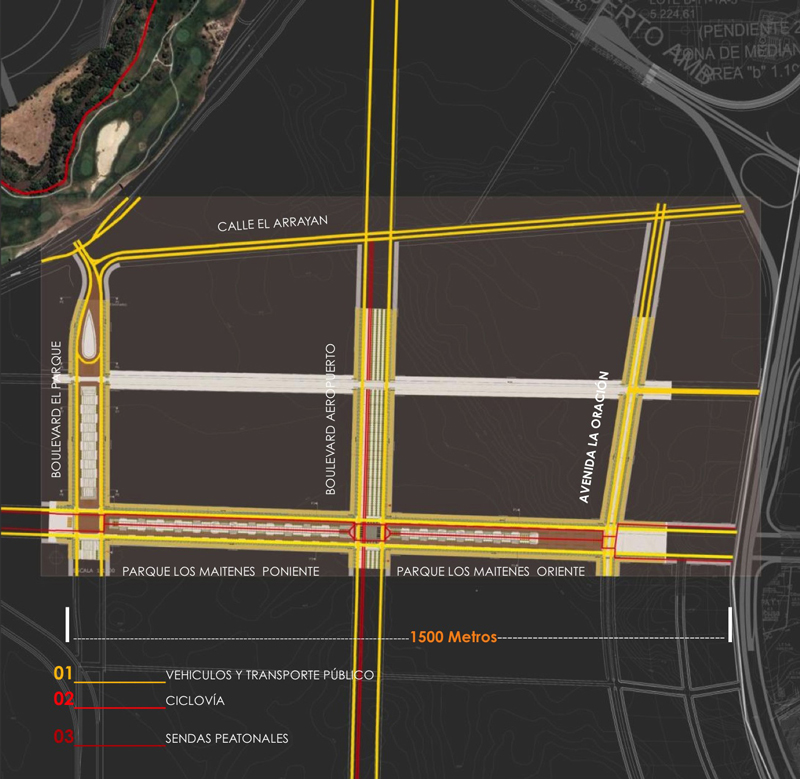Click the BOULEVARD AEROPUERTO vertical label
This screenshot has height=779, width=800.
pos(330,418)
